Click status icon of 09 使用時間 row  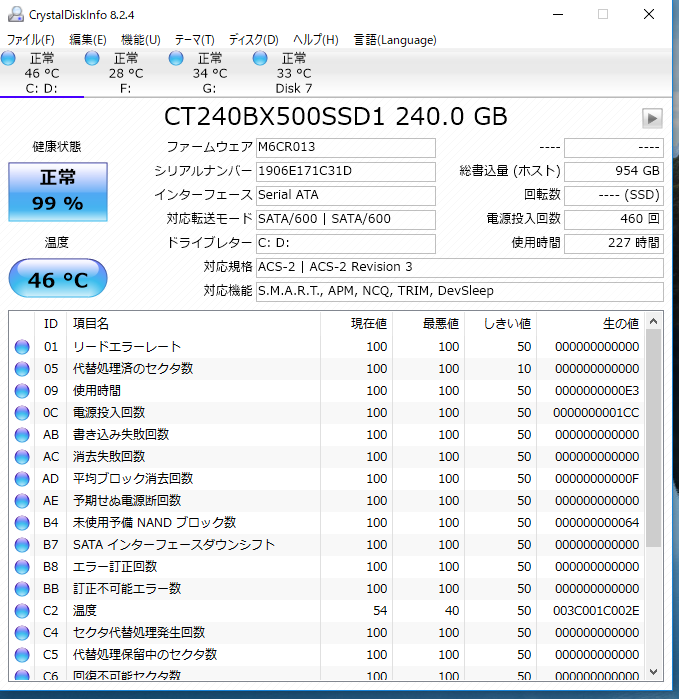(x=22, y=391)
